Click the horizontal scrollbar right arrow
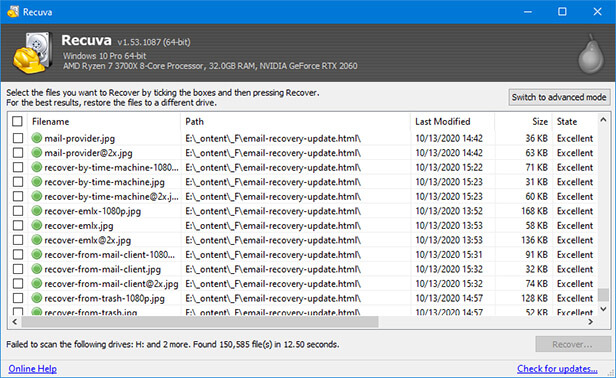The width and height of the screenshot is (616, 378). [x=590, y=322]
